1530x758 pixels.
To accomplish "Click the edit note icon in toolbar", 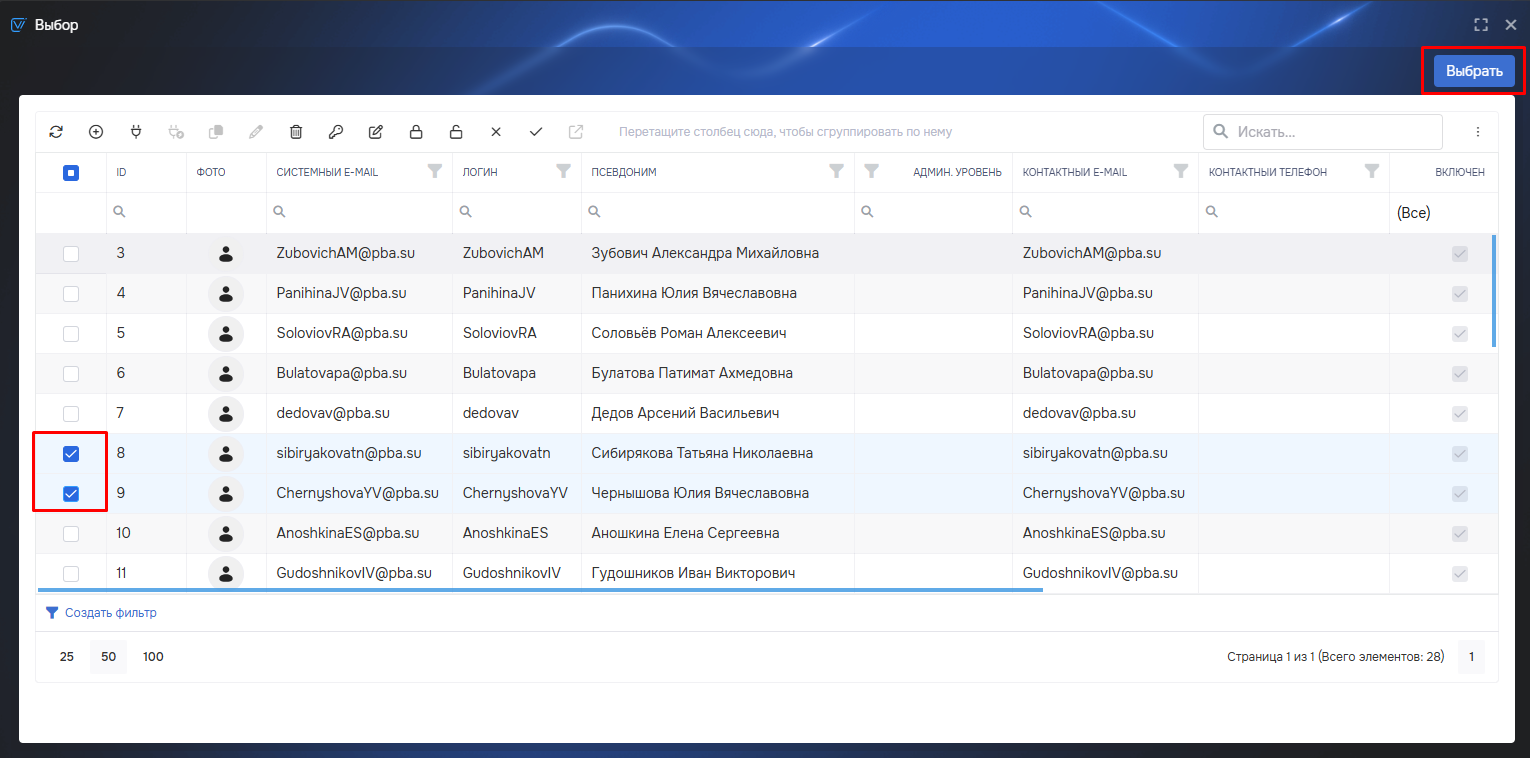I will [376, 132].
